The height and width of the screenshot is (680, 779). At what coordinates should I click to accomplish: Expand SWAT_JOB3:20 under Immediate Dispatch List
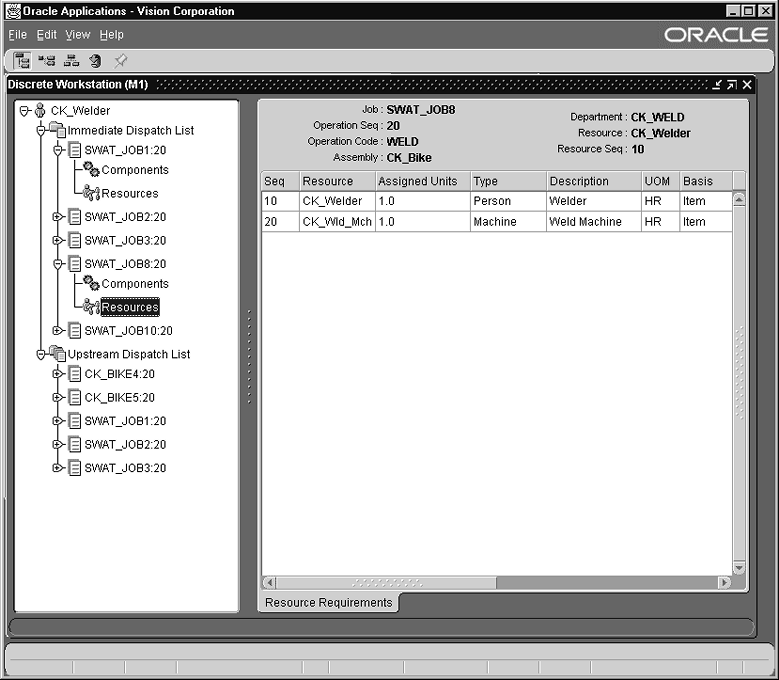[58, 240]
